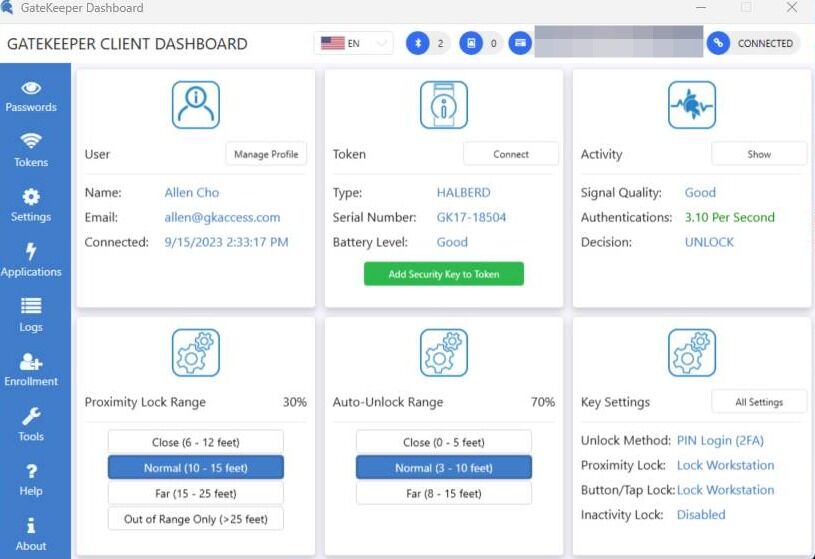Click the Key Settings gears icon
This screenshot has height=559, width=815.
tap(692, 353)
